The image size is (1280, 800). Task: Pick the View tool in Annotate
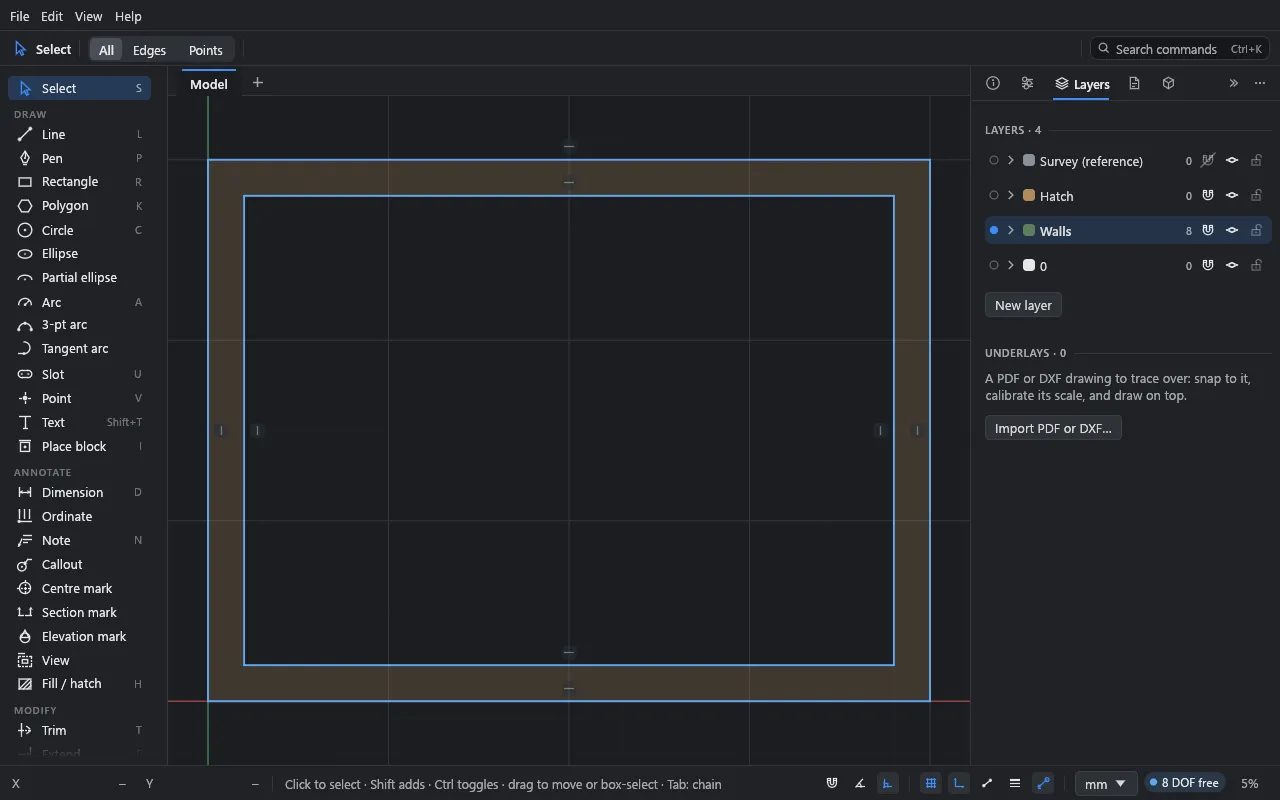[80, 660]
